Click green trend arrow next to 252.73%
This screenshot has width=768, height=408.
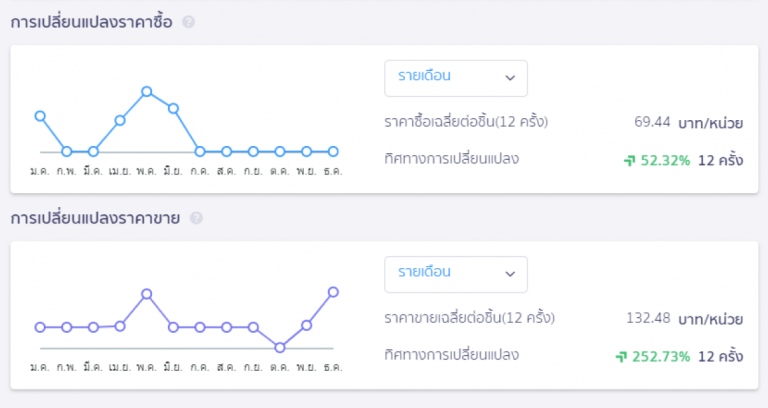621,357
